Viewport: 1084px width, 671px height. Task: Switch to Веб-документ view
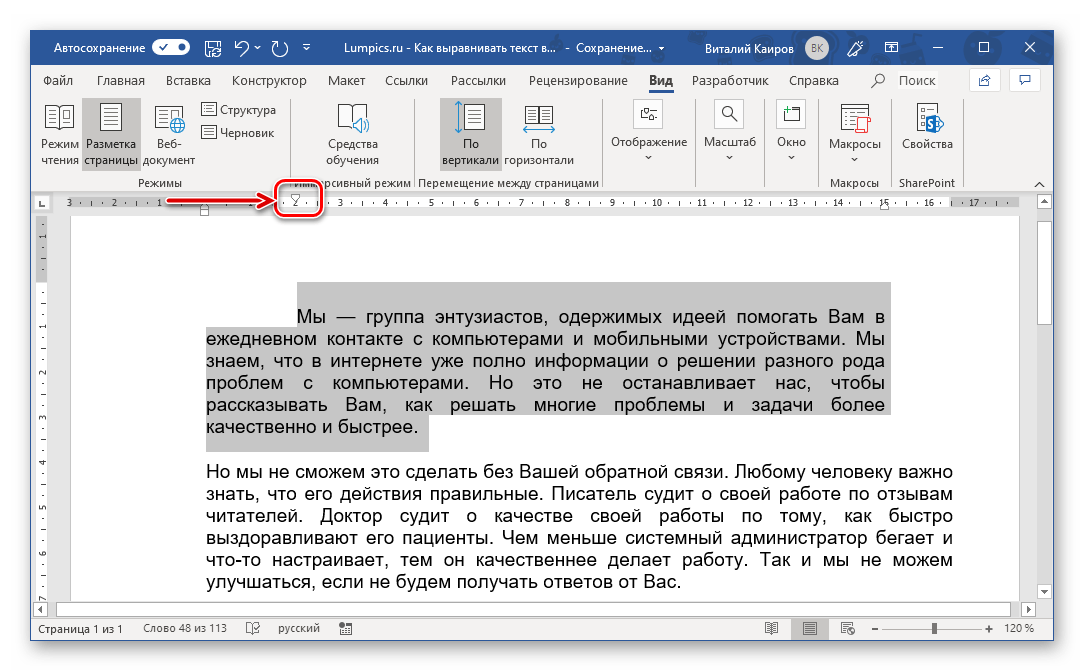point(169,135)
